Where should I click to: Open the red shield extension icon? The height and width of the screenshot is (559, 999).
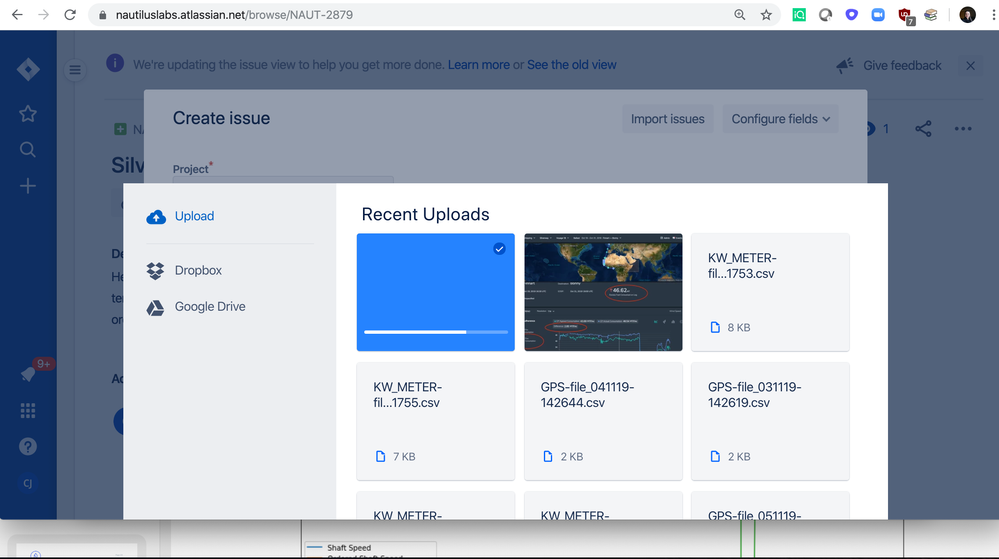[905, 16]
